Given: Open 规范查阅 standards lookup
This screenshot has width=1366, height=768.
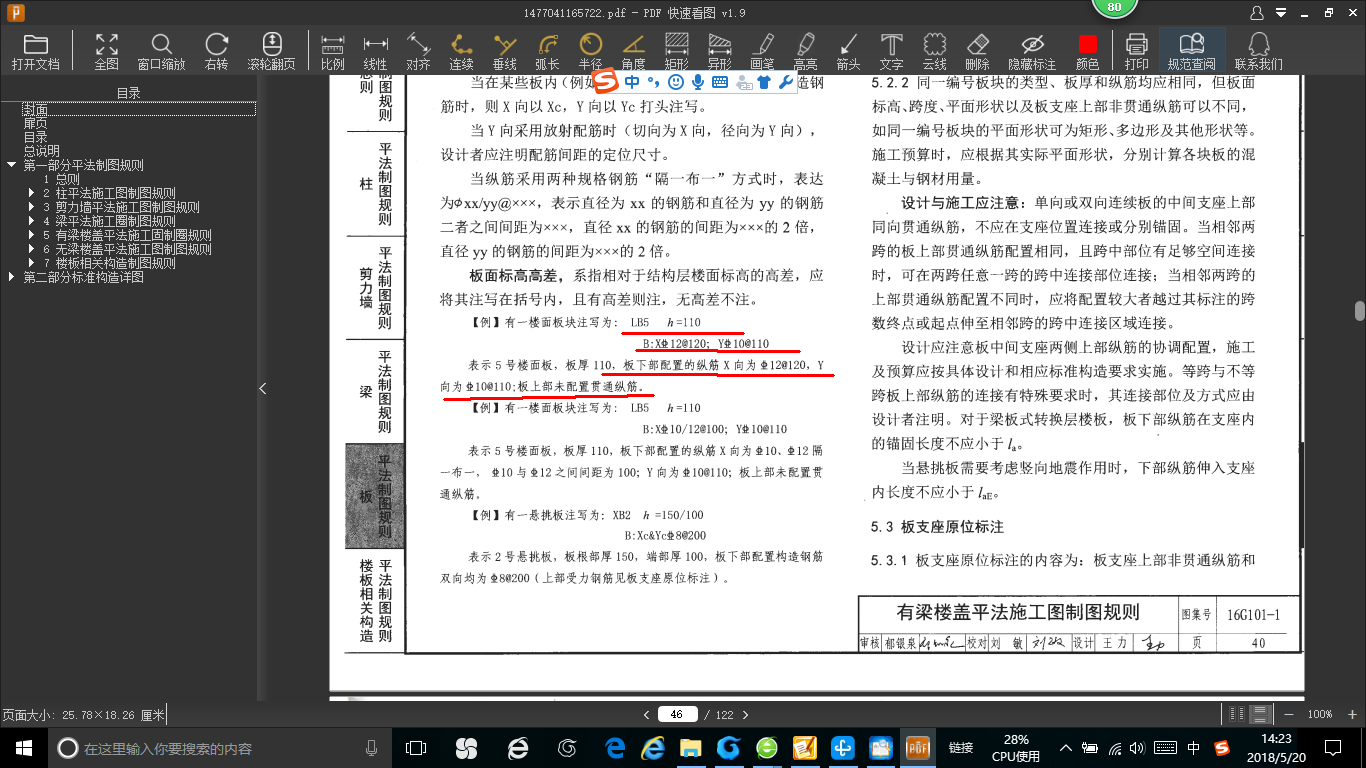Looking at the screenshot, I should point(1192,51).
